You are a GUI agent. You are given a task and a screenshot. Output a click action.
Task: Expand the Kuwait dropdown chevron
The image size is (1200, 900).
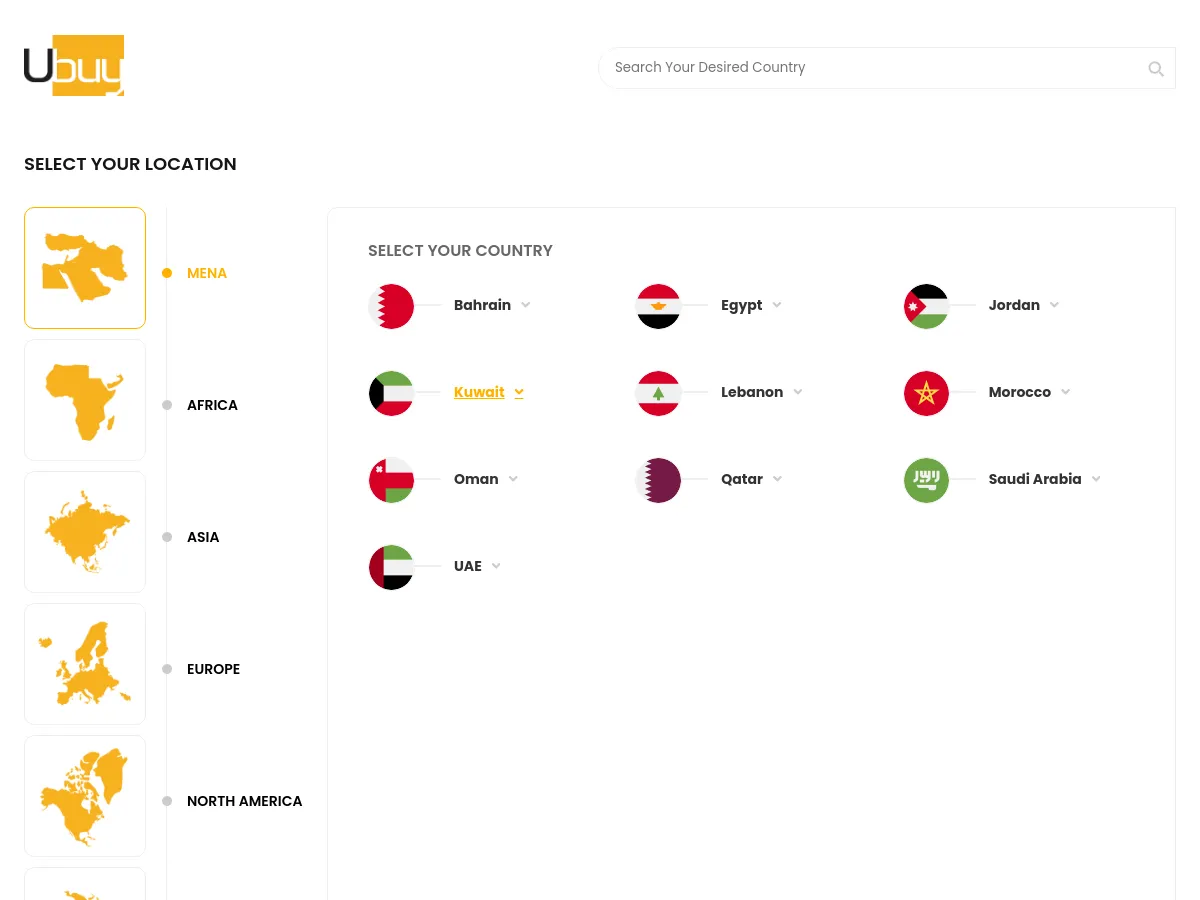point(519,393)
